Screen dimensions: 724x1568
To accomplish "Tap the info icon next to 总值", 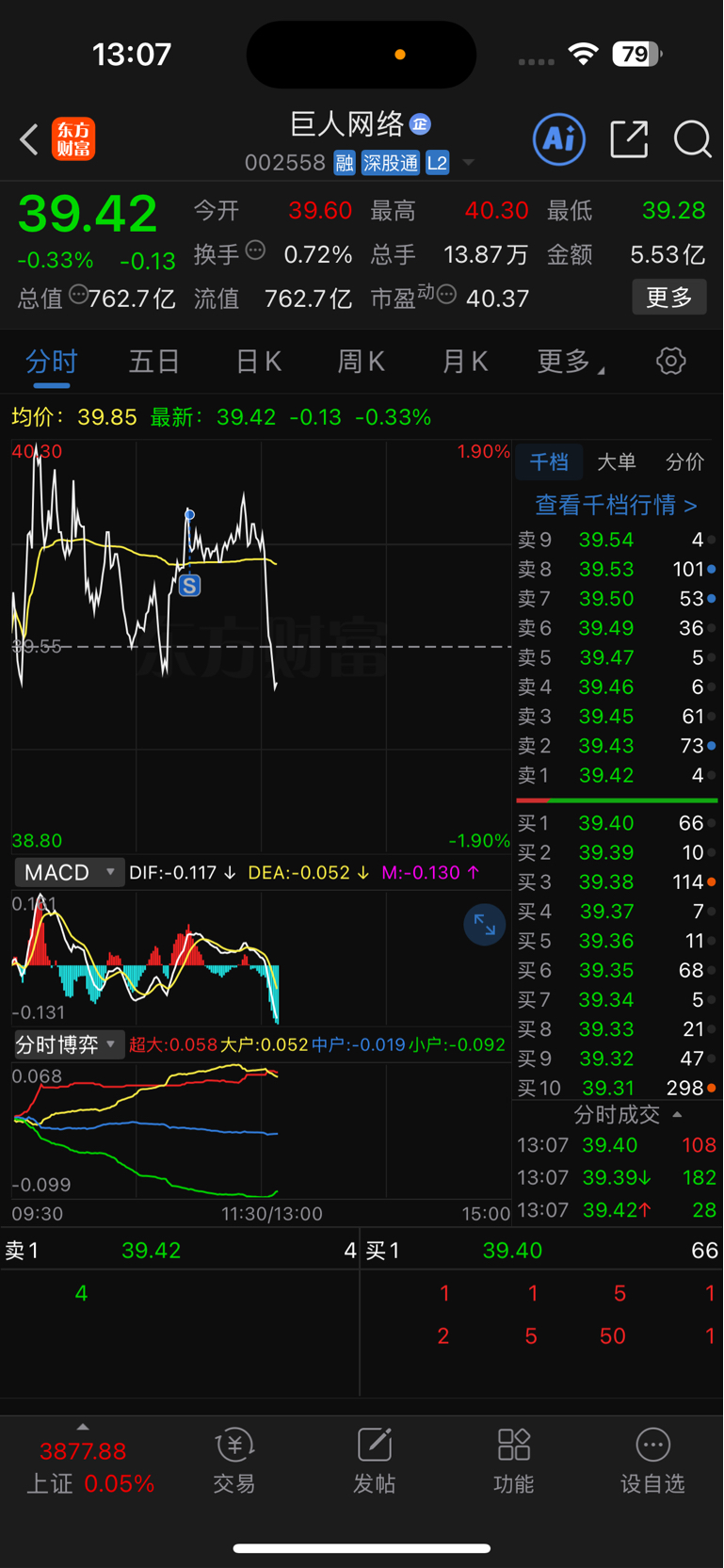I will 78,294.
